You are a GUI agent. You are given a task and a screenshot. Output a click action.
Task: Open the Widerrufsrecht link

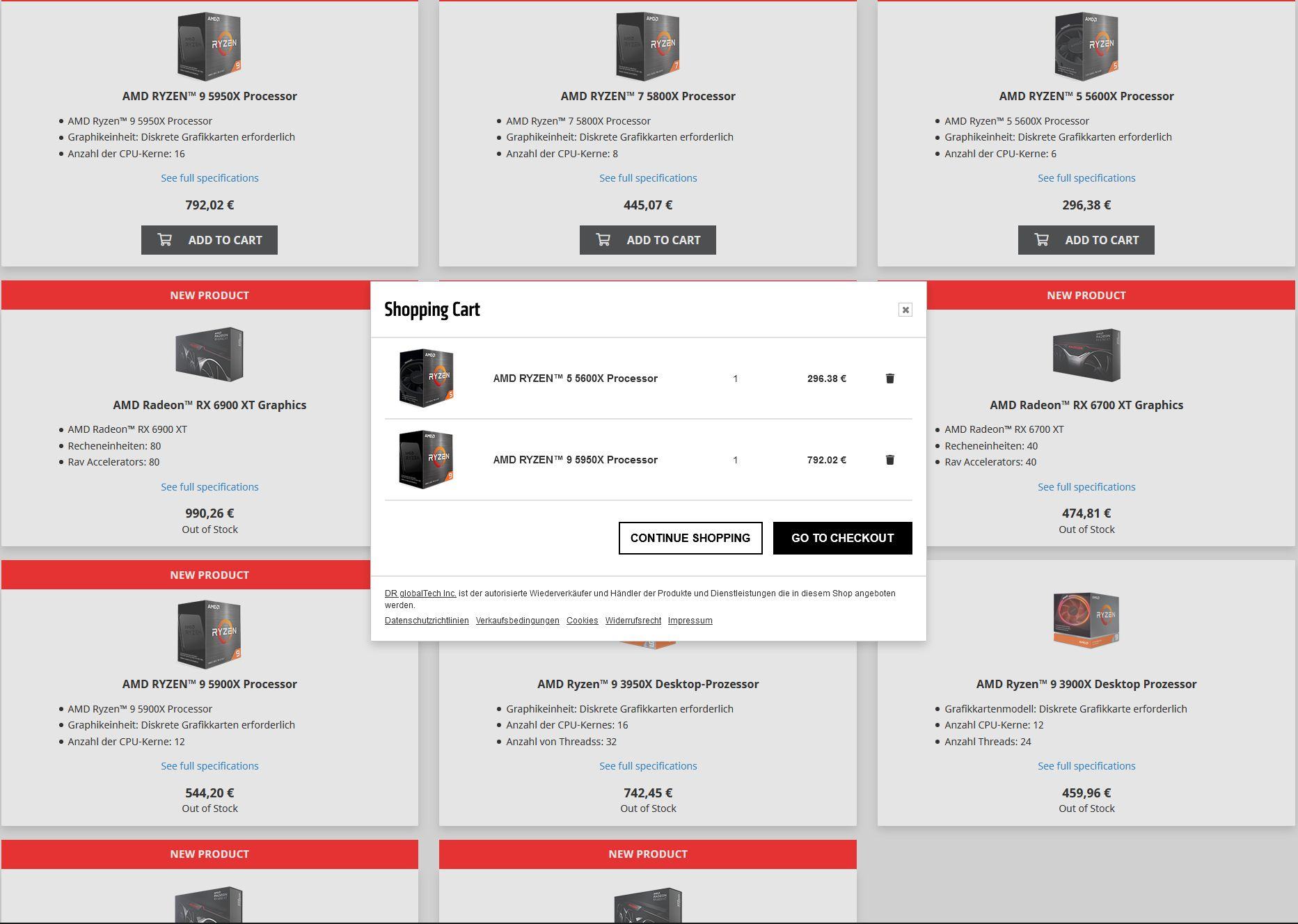coord(633,621)
